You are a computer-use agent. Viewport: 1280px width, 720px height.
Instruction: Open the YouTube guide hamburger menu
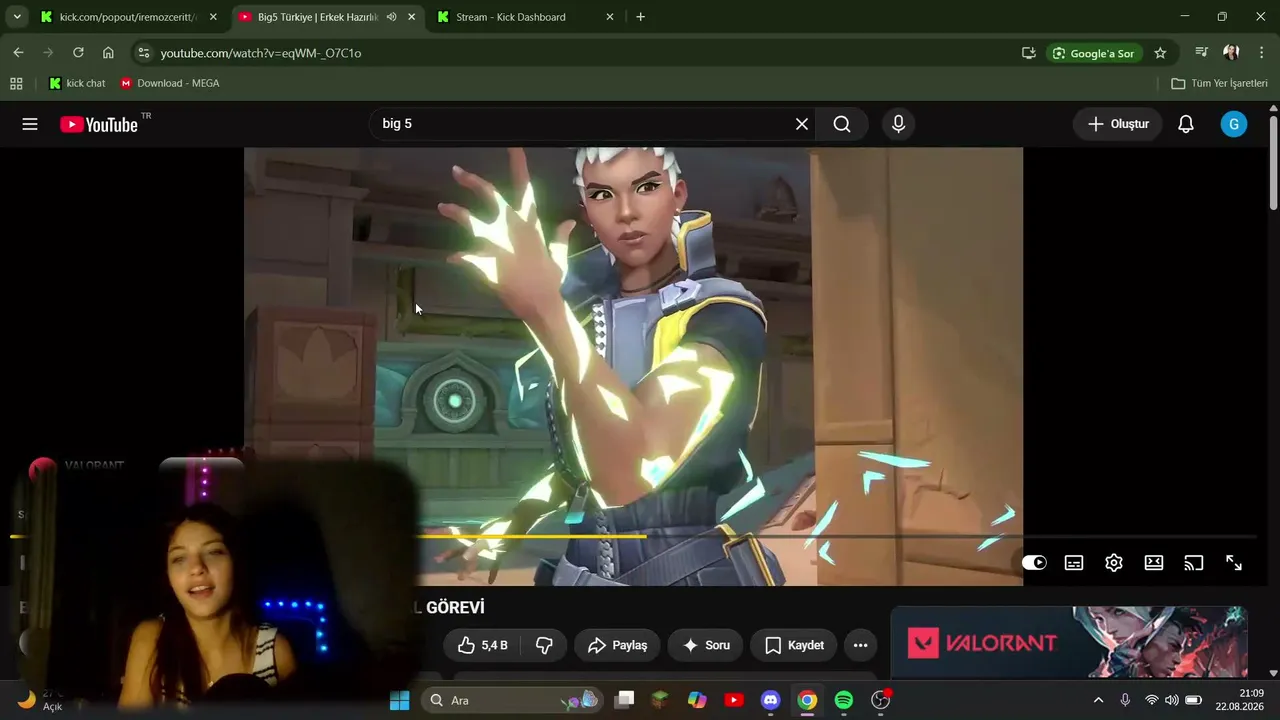click(30, 124)
